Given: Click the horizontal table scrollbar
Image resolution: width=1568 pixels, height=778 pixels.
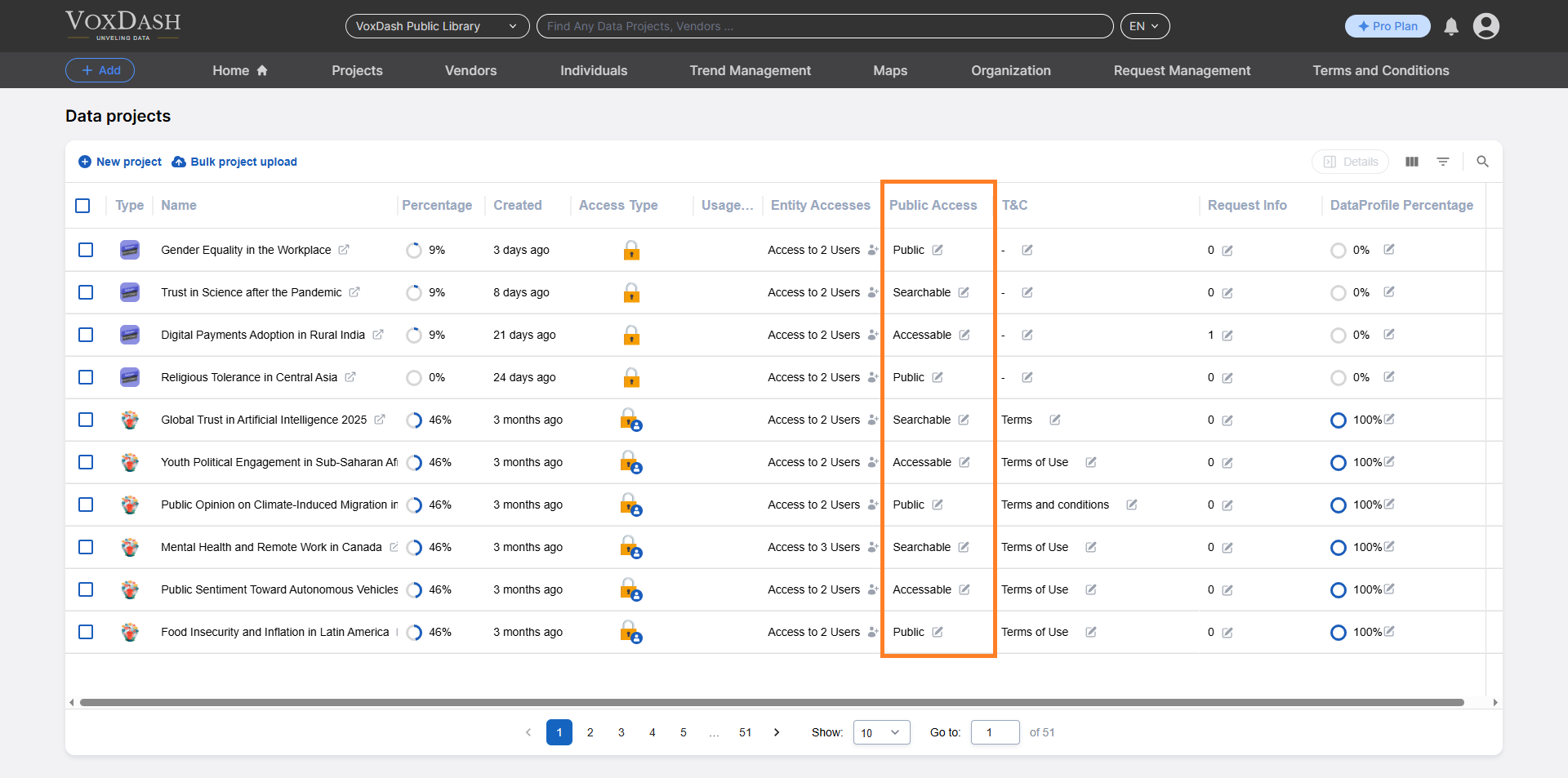Looking at the screenshot, I should [771, 702].
